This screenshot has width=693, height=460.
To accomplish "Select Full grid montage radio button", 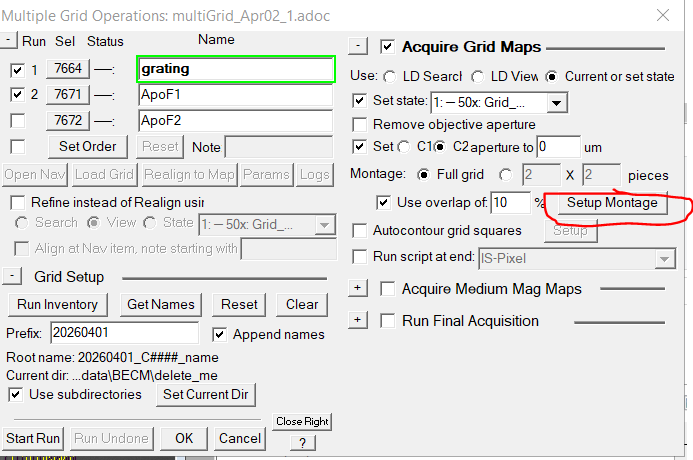I will 423,175.
